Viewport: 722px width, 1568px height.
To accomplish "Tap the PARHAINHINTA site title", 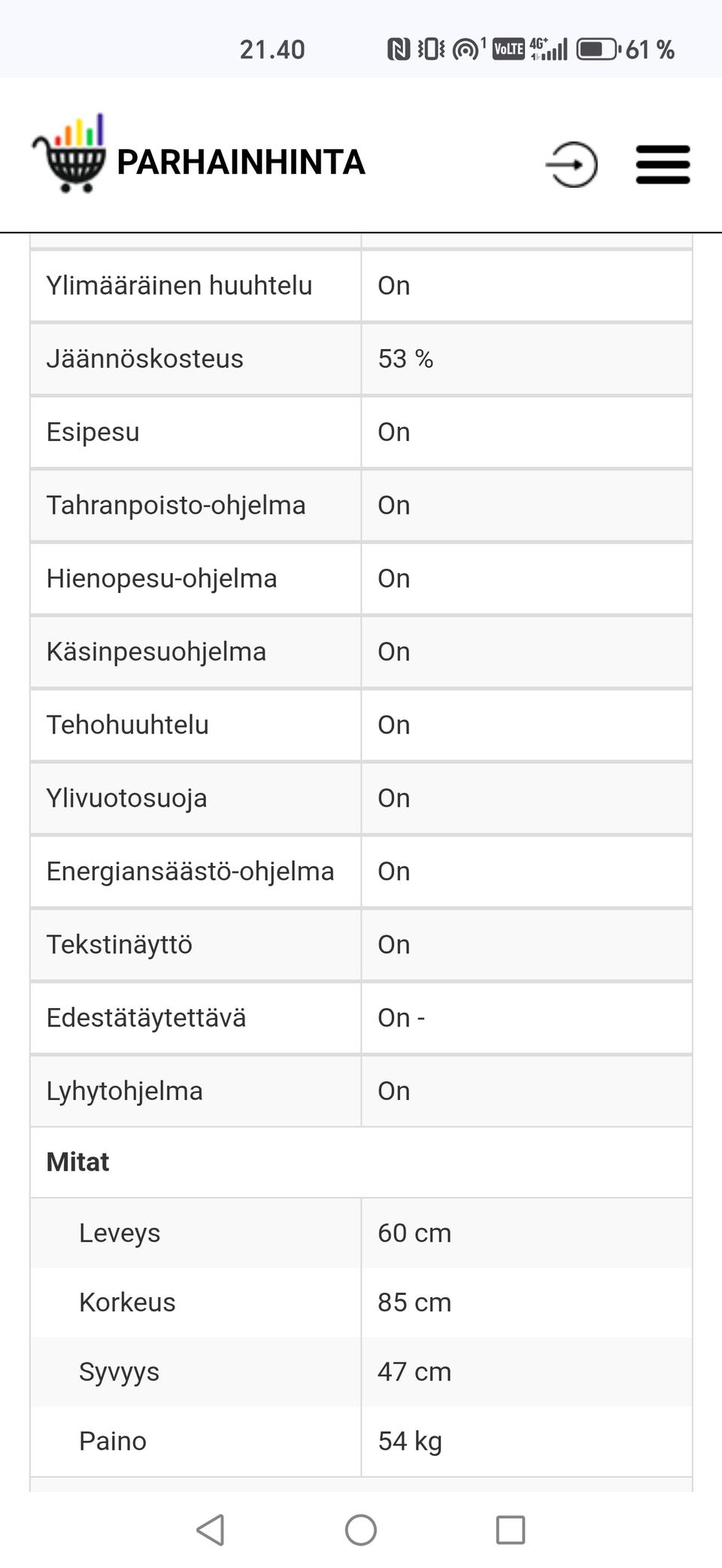I will click(x=241, y=163).
